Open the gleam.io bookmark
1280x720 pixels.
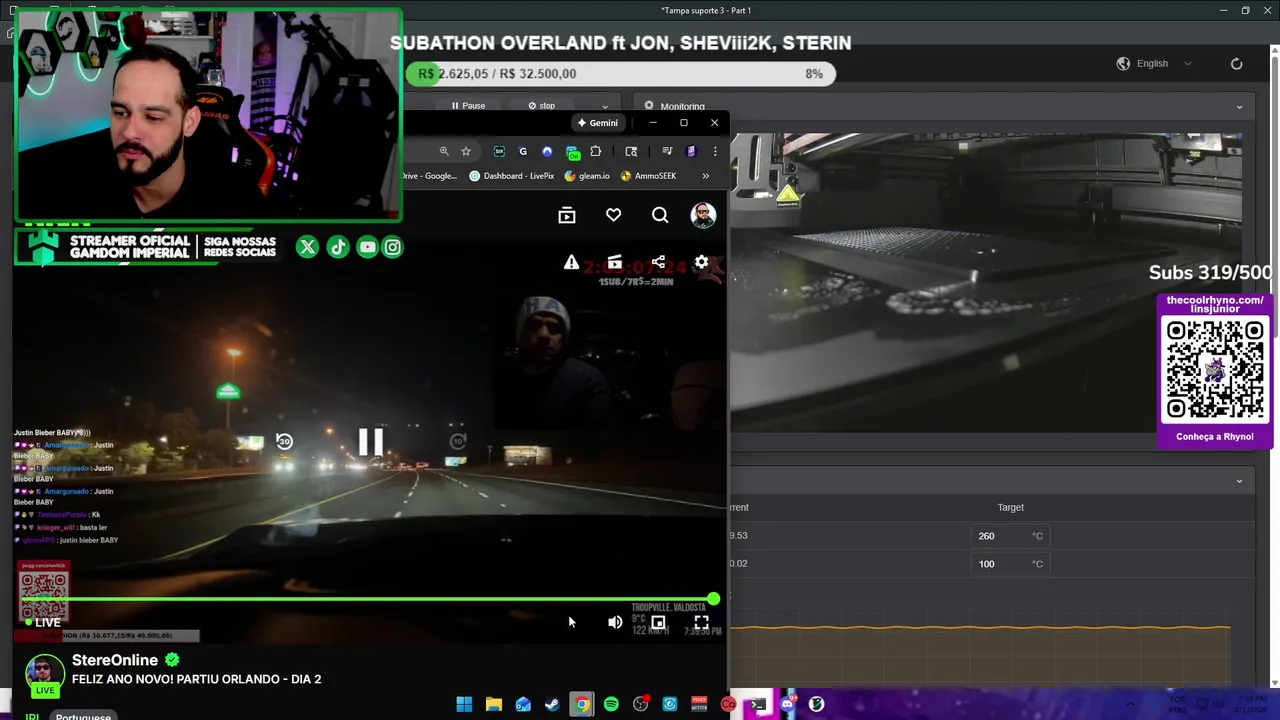[x=587, y=176]
